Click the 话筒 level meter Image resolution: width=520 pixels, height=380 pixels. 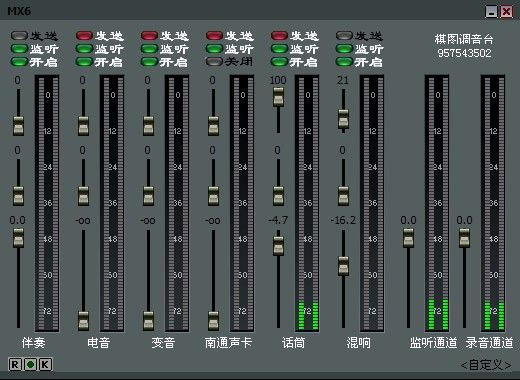point(307,203)
